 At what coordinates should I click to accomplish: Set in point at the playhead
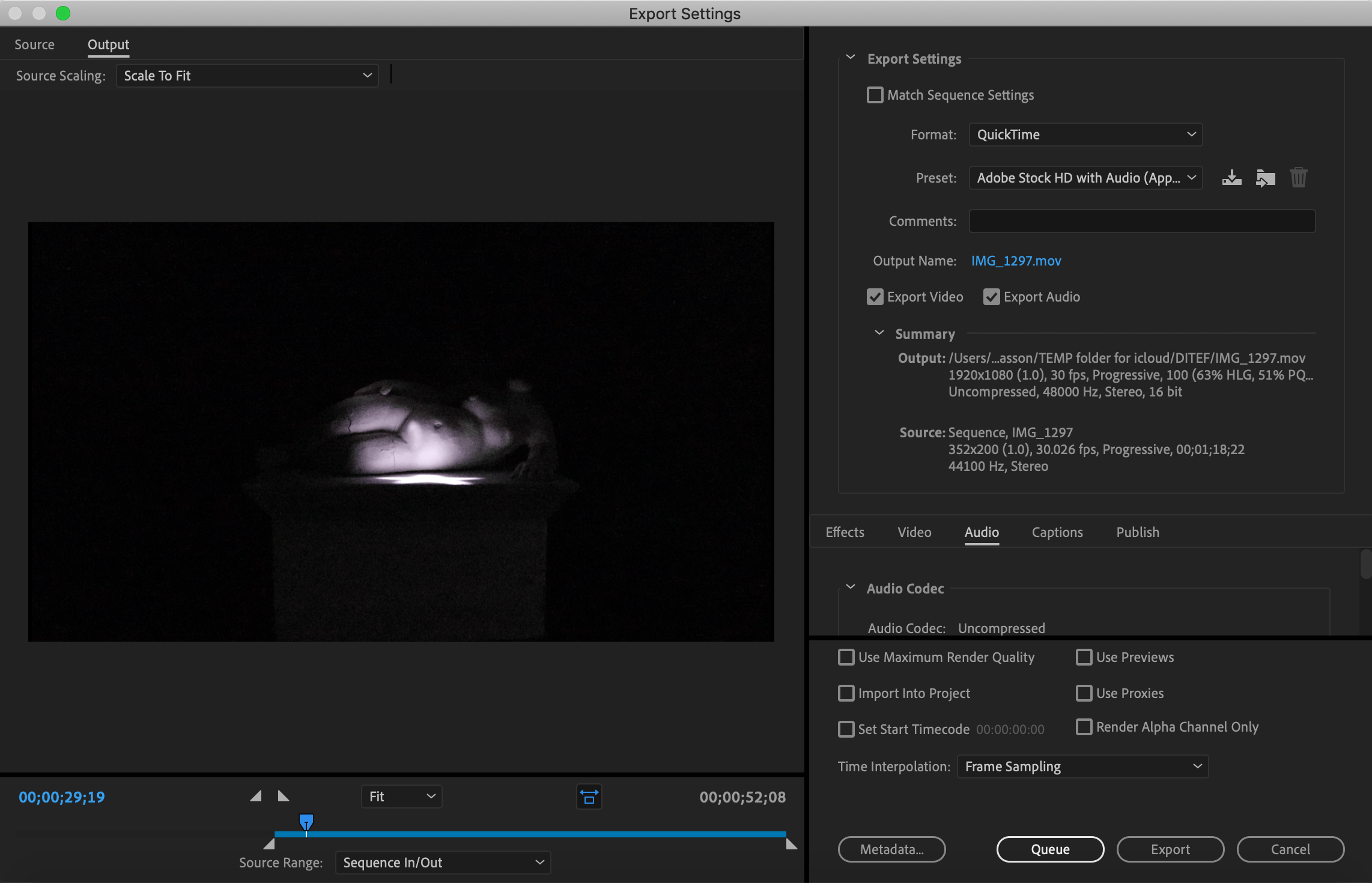255,796
